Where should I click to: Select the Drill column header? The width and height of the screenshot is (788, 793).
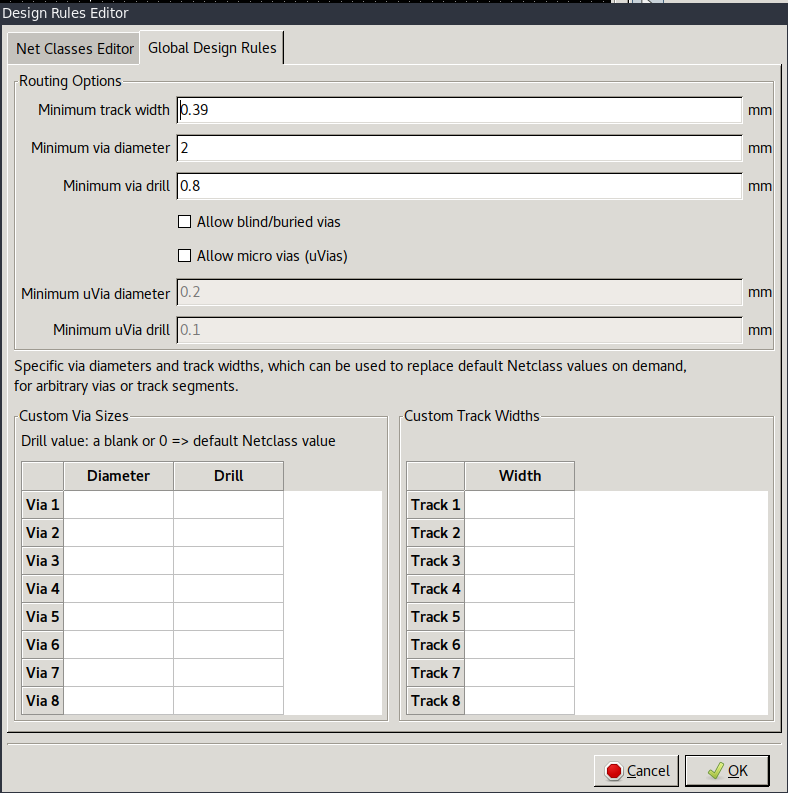pyautogui.click(x=229, y=476)
